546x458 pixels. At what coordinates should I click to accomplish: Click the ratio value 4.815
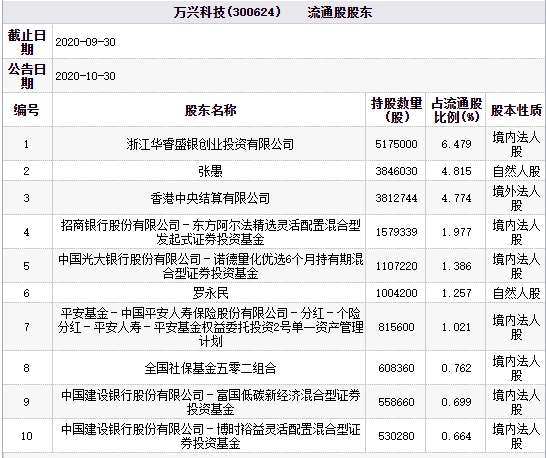pyautogui.click(x=456, y=171)
